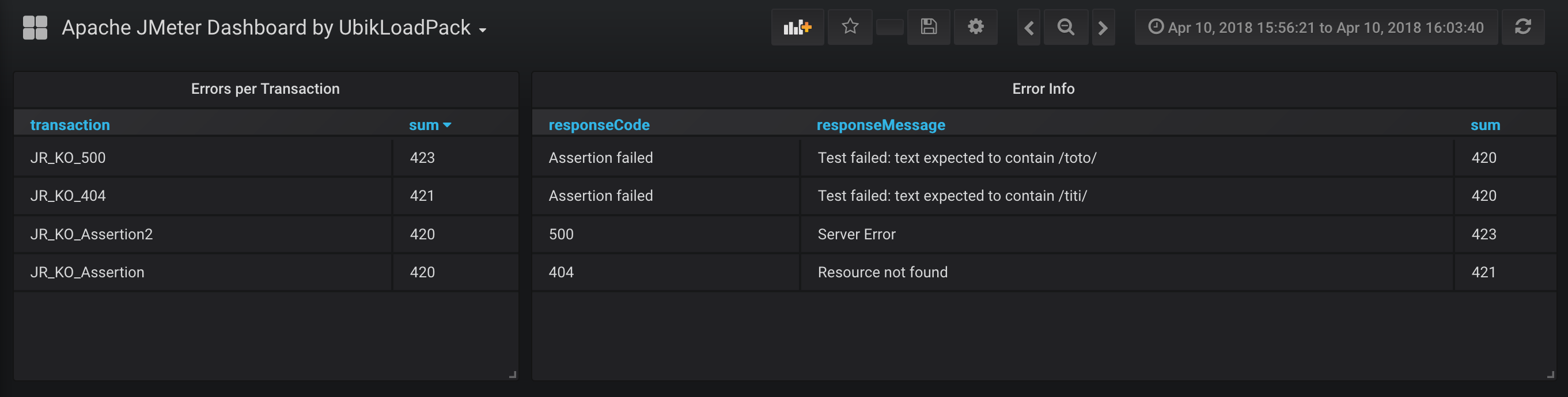Shift time range forward with right arrow
The height and width of the screenshot is (397, 1568).
click(x=1103, y=28)
